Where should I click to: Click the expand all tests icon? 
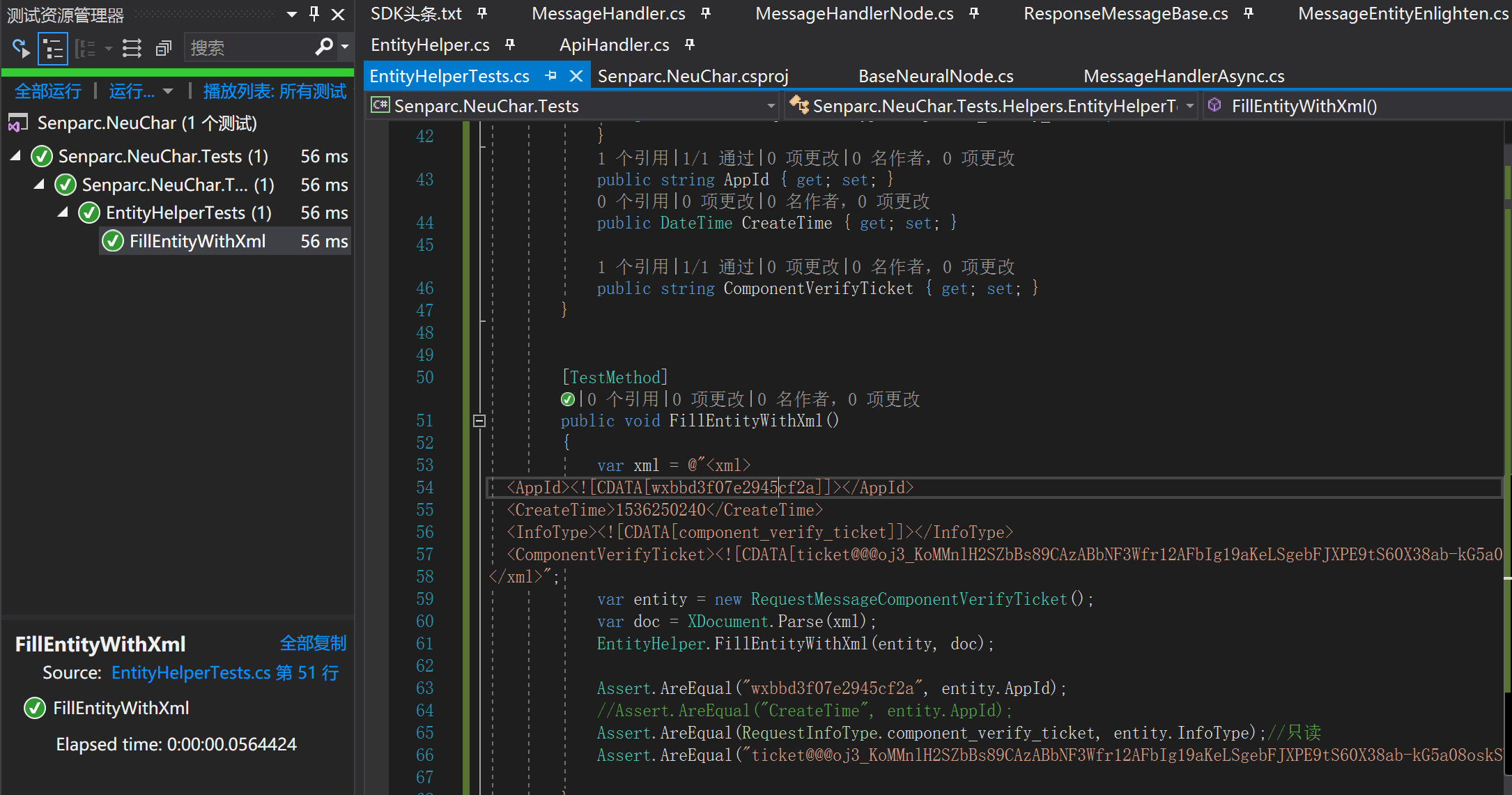click(132, 48)
